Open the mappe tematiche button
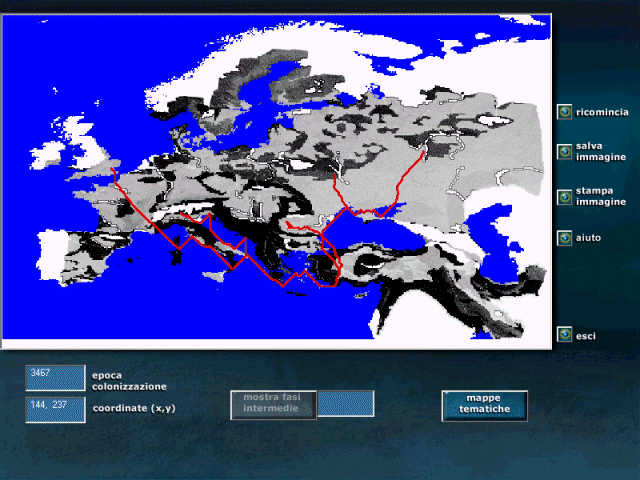The height and width of the screenshot is (480, 640). tap(484, 405)
